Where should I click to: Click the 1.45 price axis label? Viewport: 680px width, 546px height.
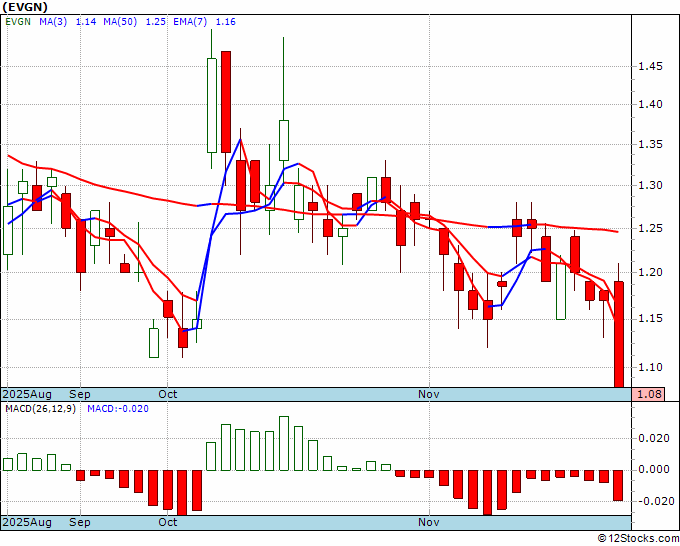[x=650, y=66]
